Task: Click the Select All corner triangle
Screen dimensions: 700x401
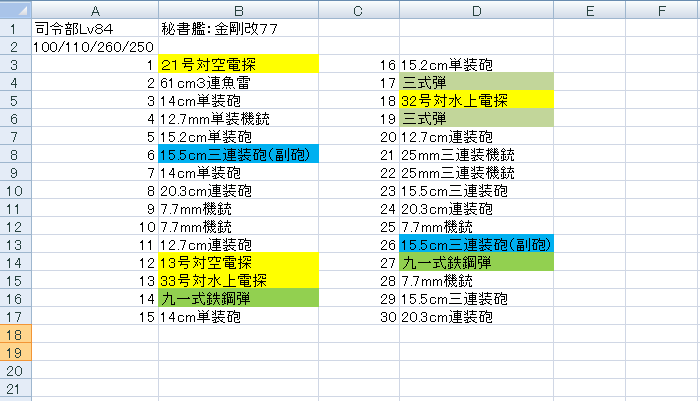Action: (x=16, y=10)
